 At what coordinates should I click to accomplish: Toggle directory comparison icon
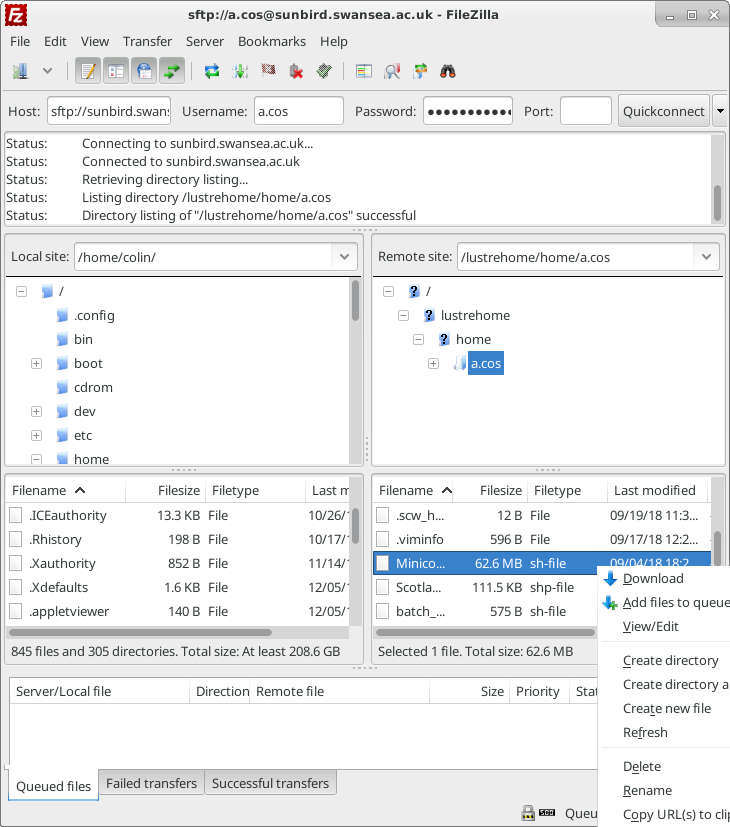[392, 71]
